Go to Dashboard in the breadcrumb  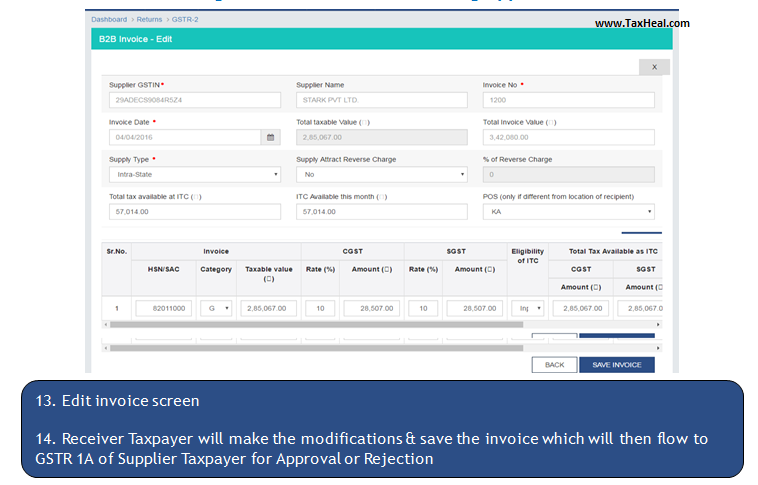tap(109, 19)
